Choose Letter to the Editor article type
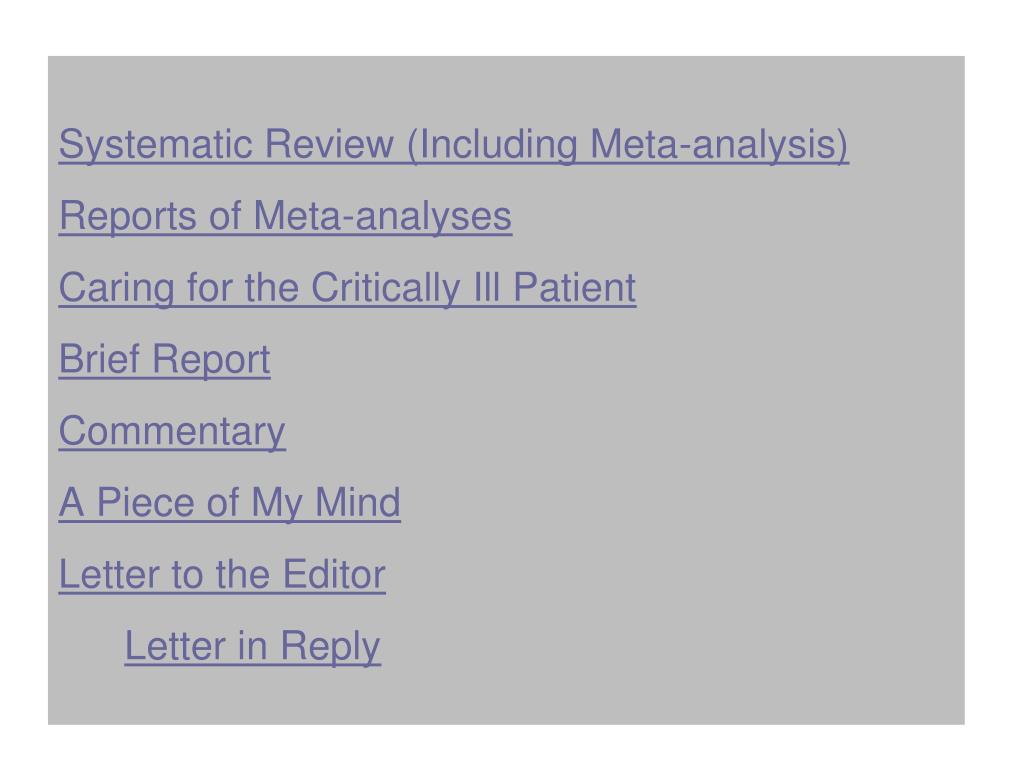This screenshot has height=768, width=1024. pos(222,575)
